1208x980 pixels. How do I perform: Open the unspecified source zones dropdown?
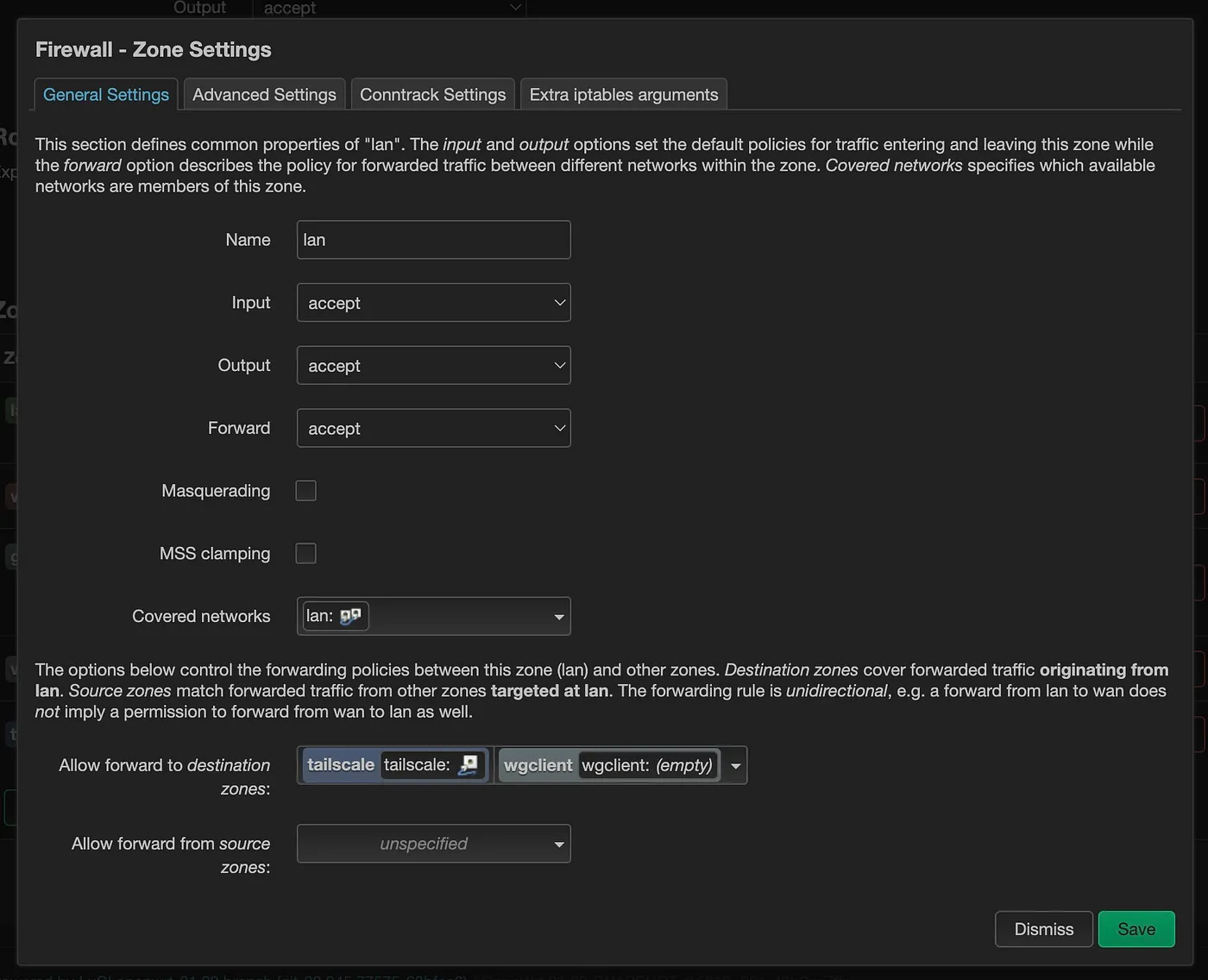pos(433,844)
